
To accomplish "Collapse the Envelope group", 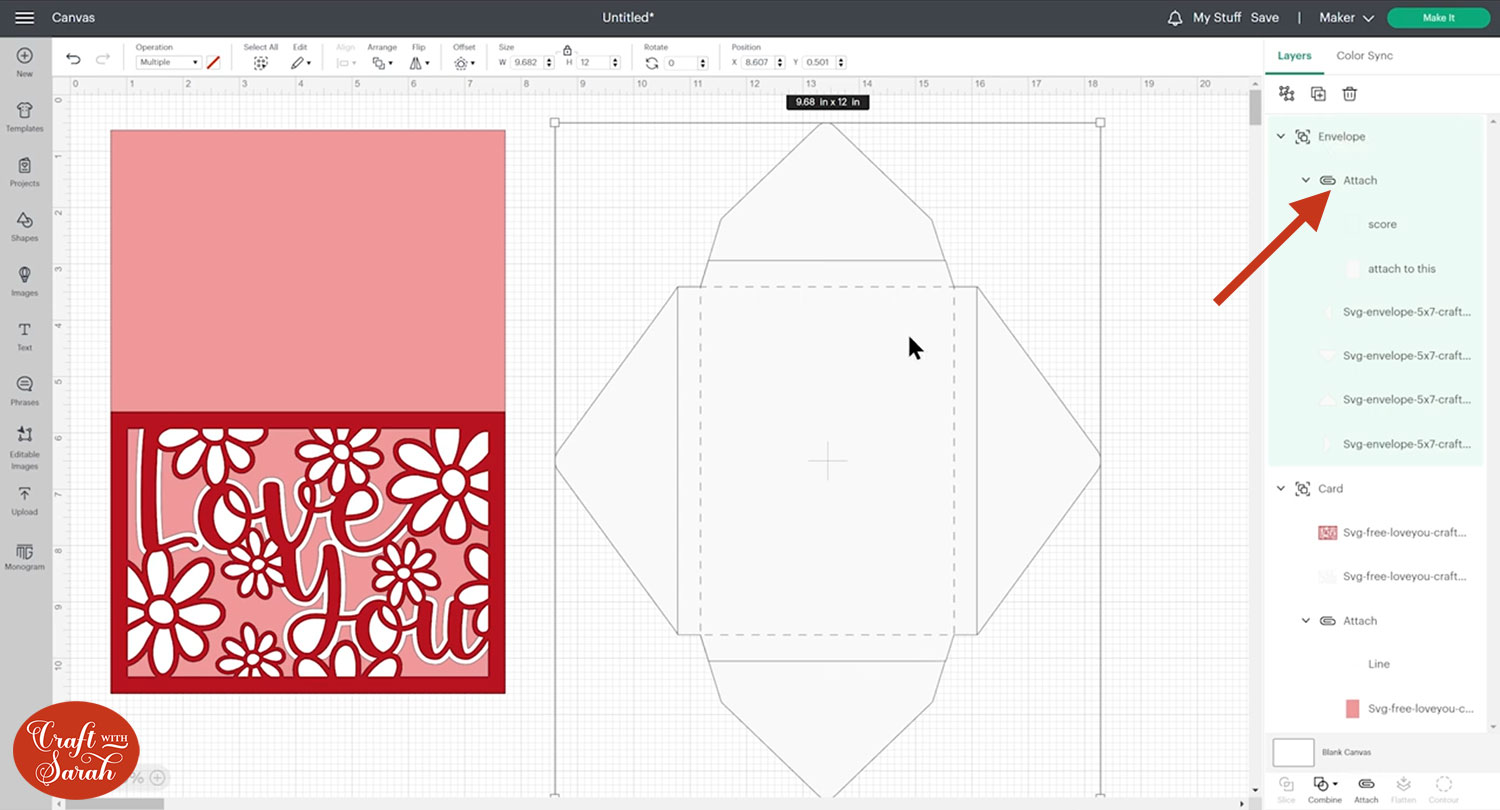I will 1281,136.
